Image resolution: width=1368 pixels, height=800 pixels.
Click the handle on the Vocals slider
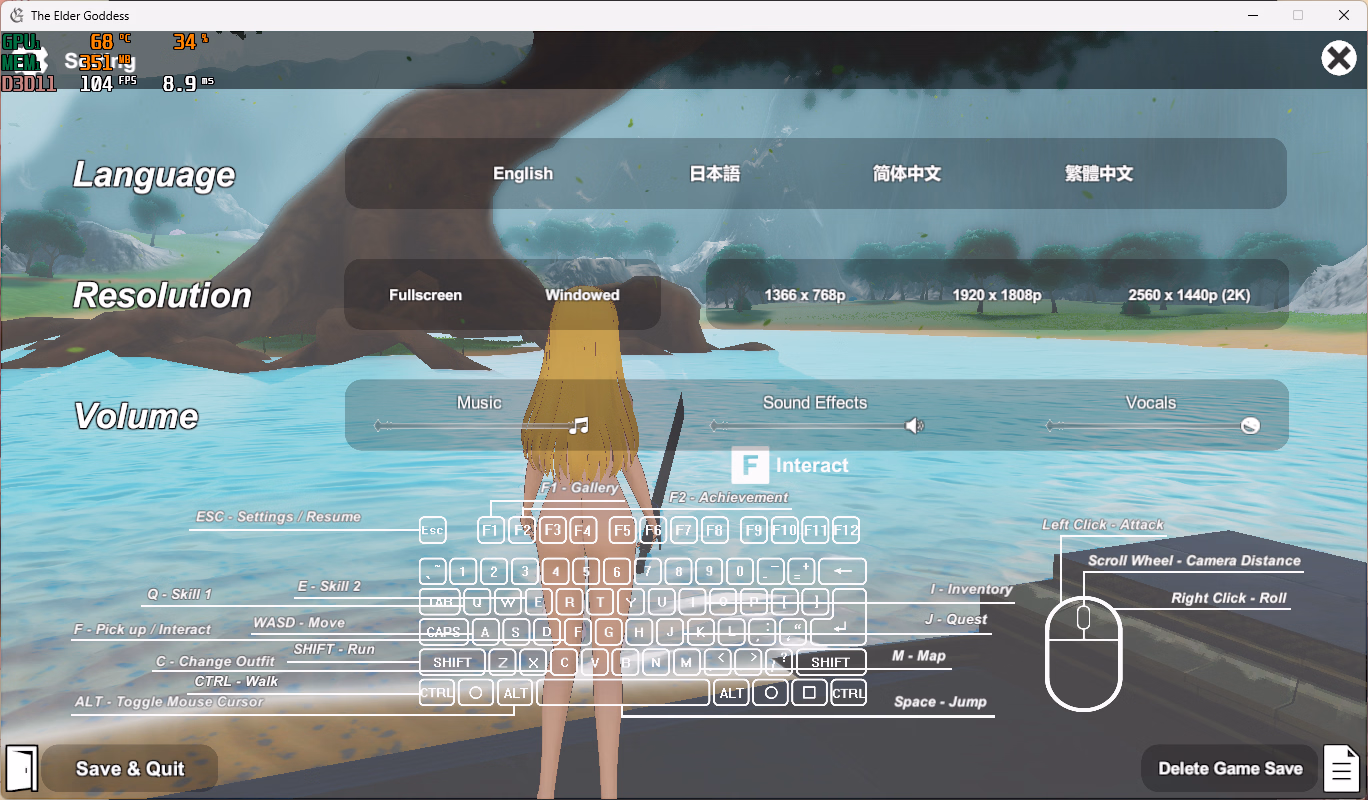[x=1250, y=426]
